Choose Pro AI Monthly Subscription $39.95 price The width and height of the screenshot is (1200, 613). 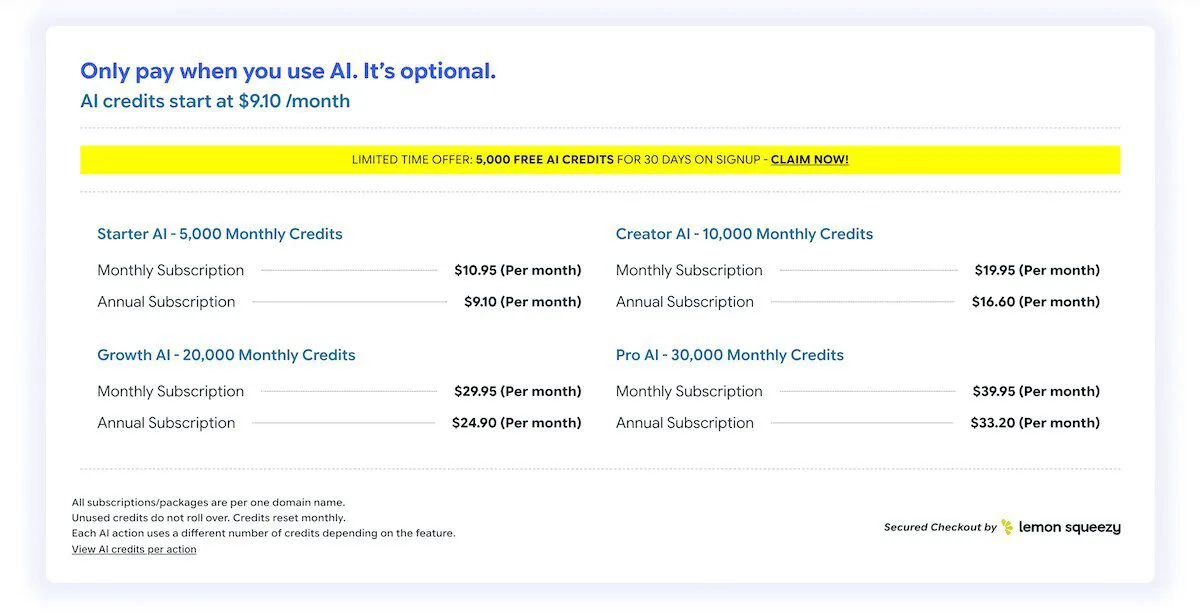pos(1036,391)
